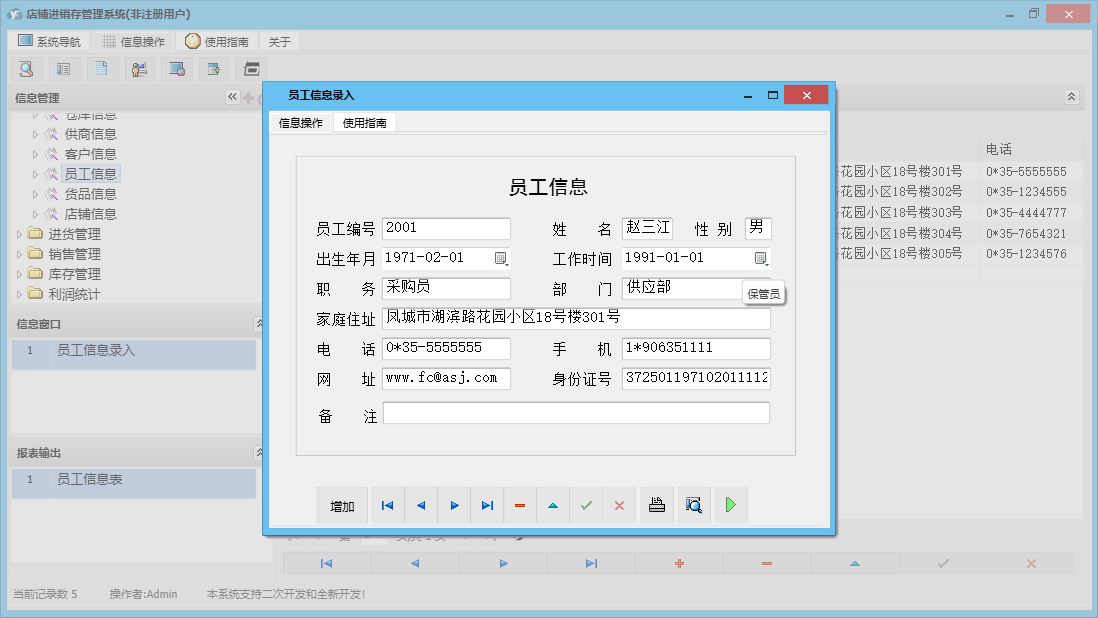Open the 工作时间 date picker dropdown
This screenshot has height=618, width=1098.
(760, 258)
